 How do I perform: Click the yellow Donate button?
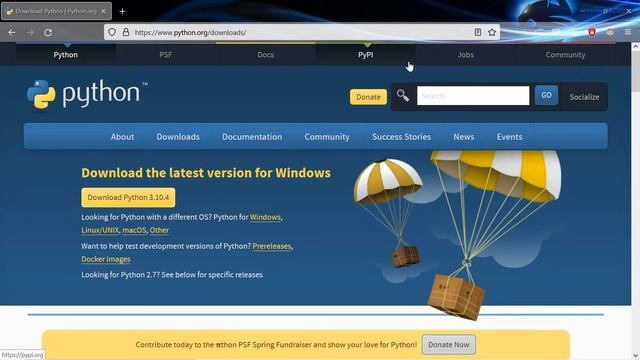tap(368, 97)
